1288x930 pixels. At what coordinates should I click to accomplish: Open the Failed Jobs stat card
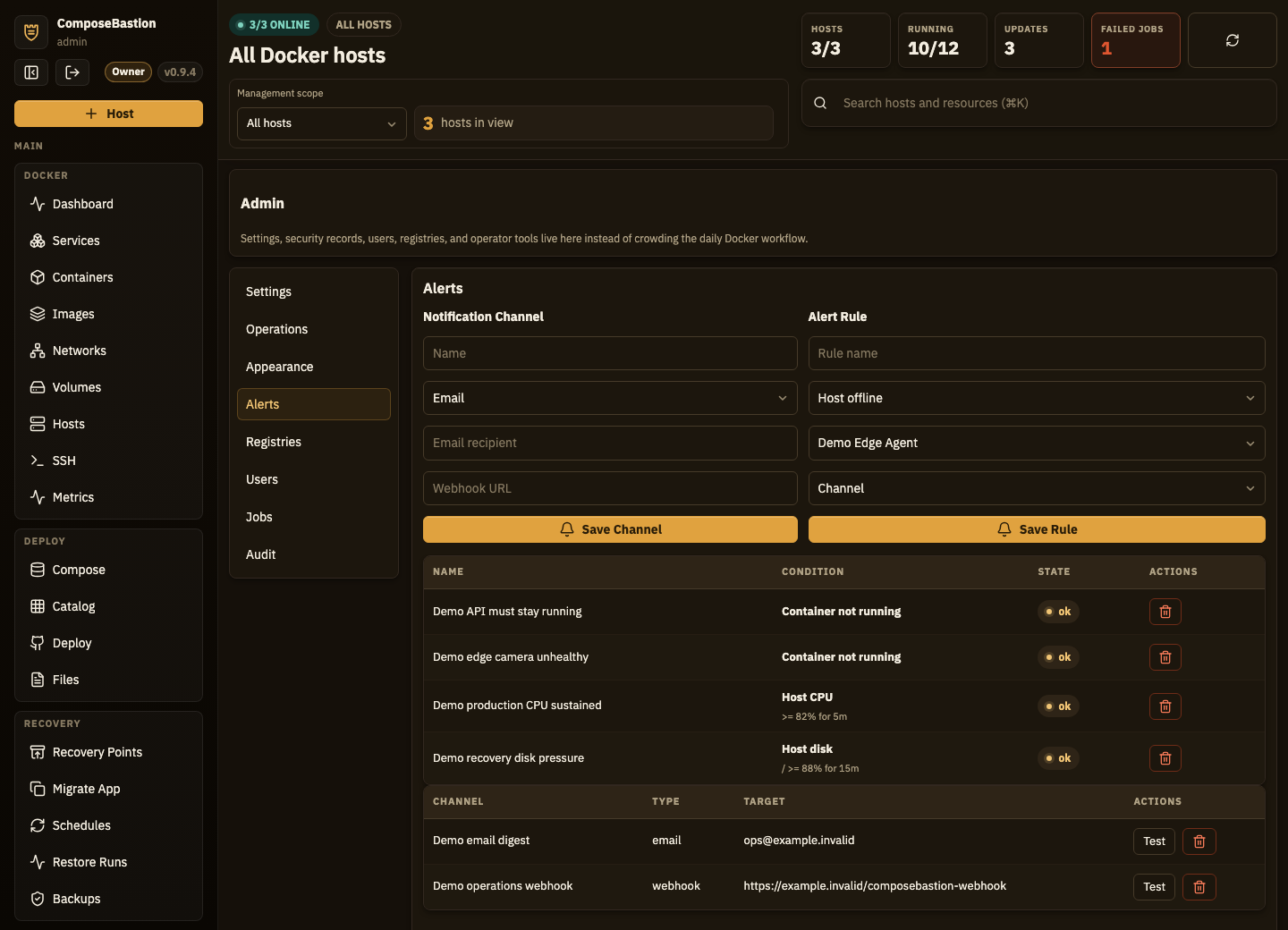(1136, 40)
